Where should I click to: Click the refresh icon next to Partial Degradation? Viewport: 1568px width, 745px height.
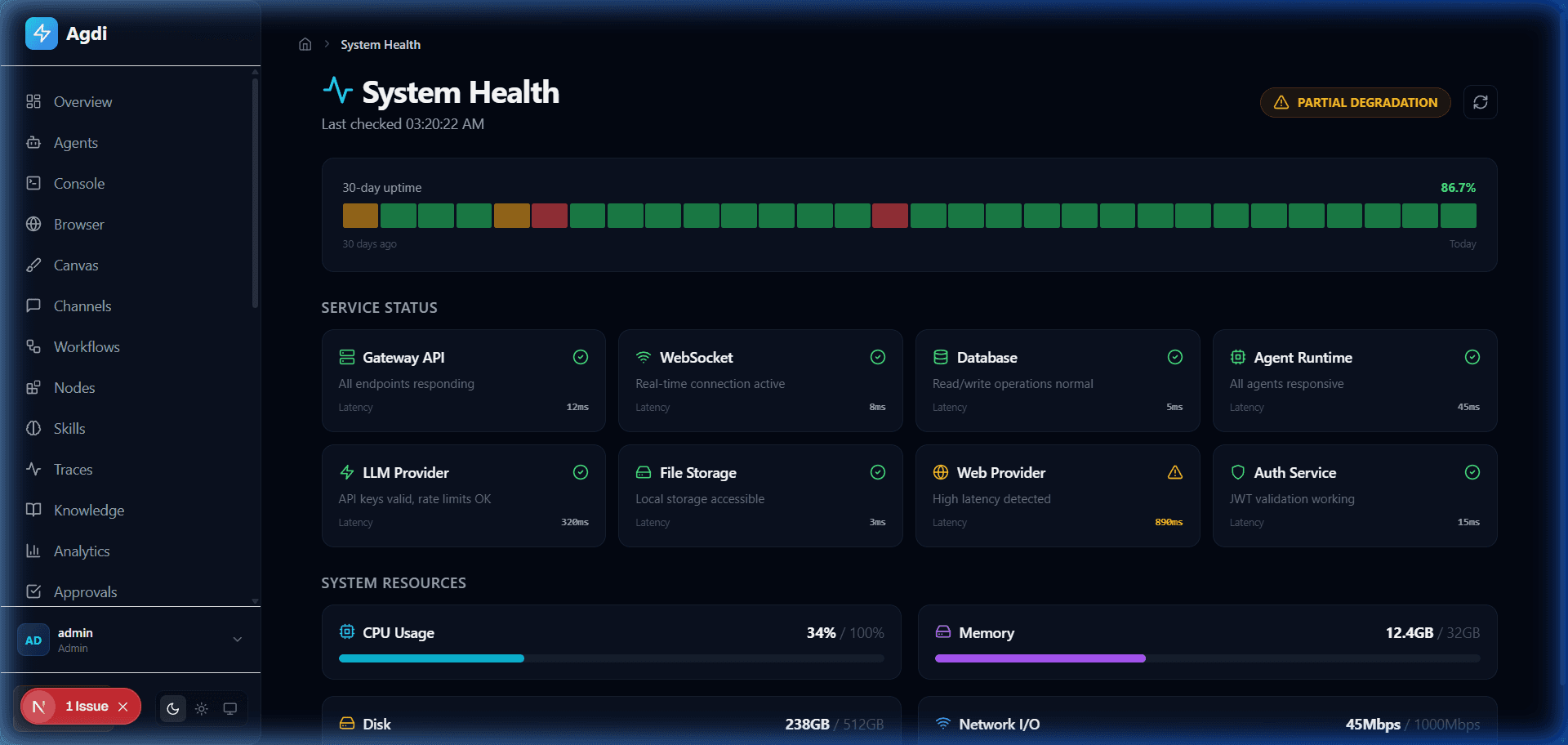[1481, 102]
